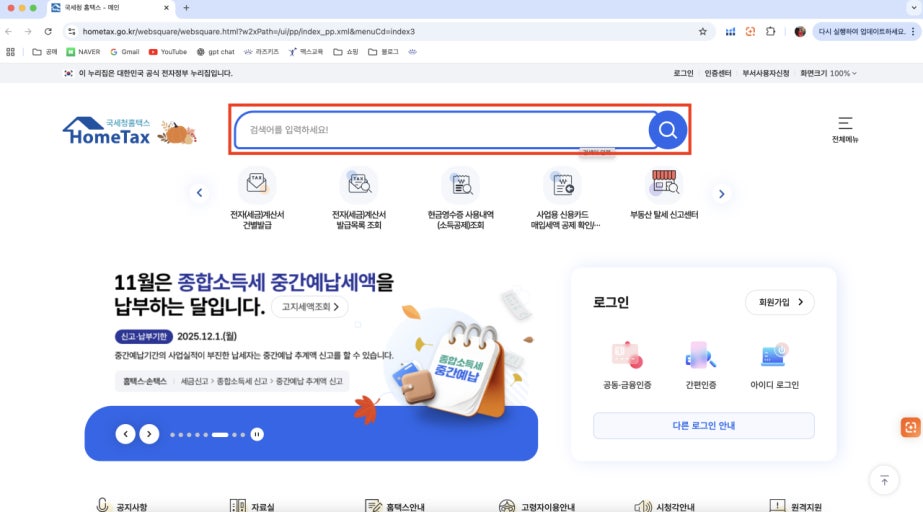The width and height of the screenshot is (923, 512).
Task: Open the browser profile avatar
Action: coord(799,31)
